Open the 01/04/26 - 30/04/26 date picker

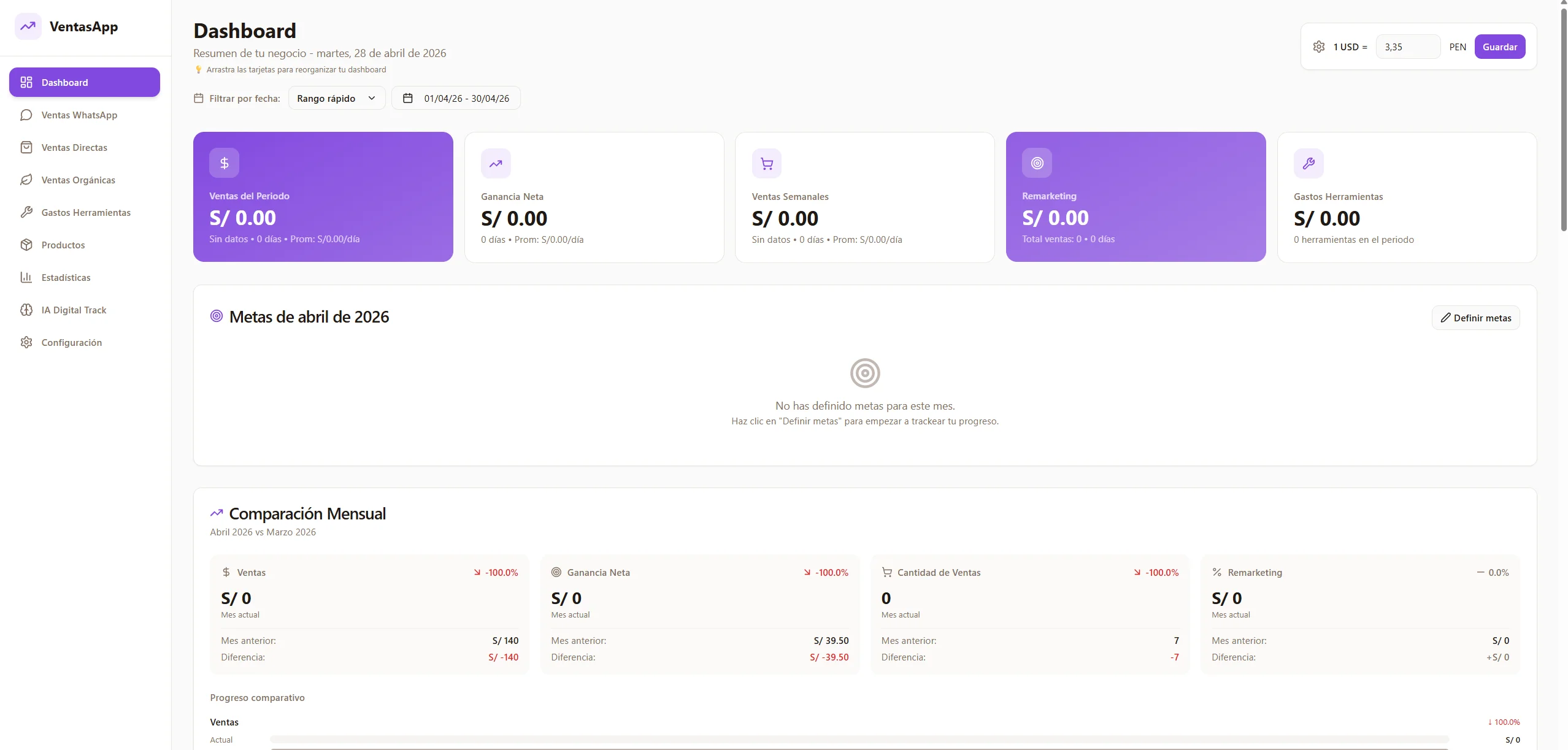456,98
